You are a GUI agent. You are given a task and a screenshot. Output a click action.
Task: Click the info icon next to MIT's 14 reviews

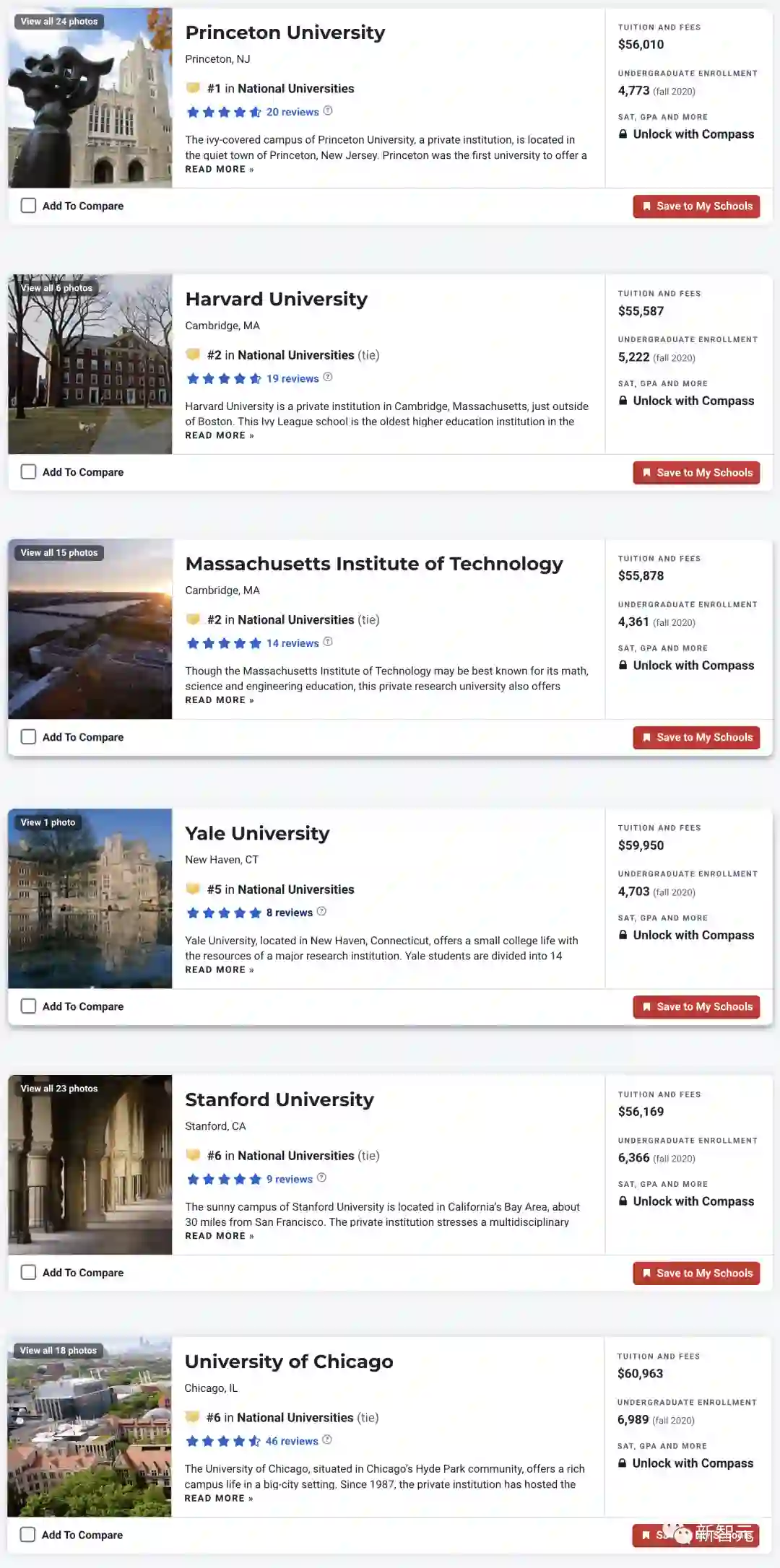328,642
